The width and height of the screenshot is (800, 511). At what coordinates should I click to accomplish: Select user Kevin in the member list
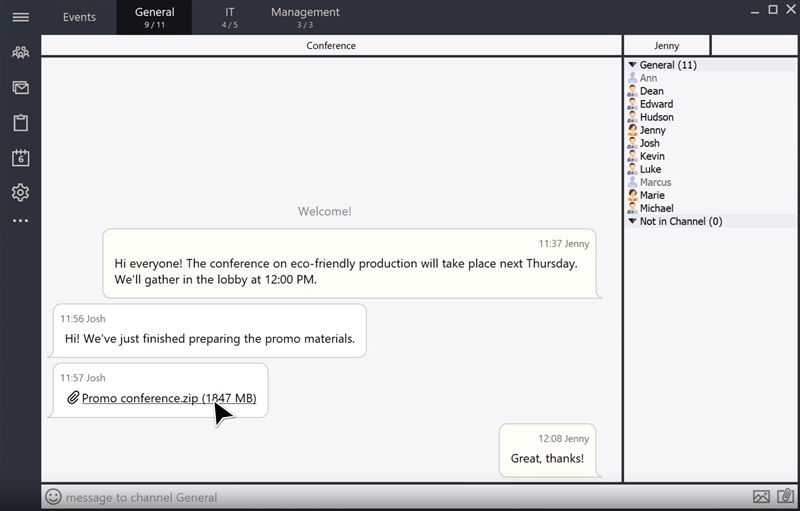[652, 156]
